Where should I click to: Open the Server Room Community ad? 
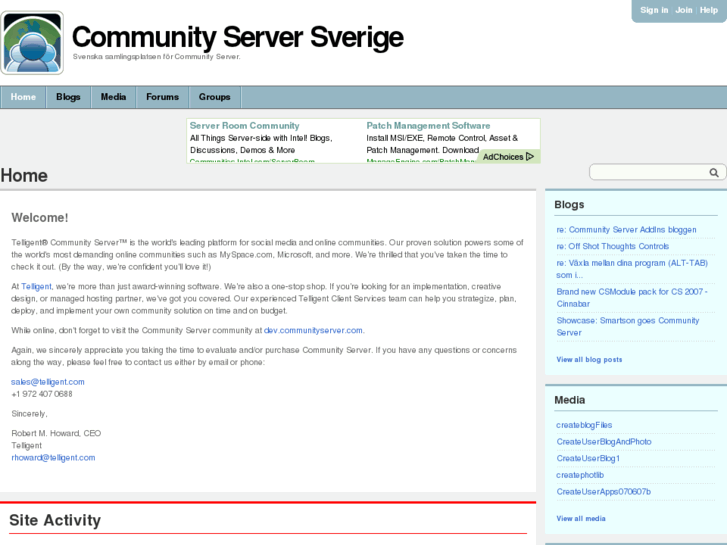244,126
